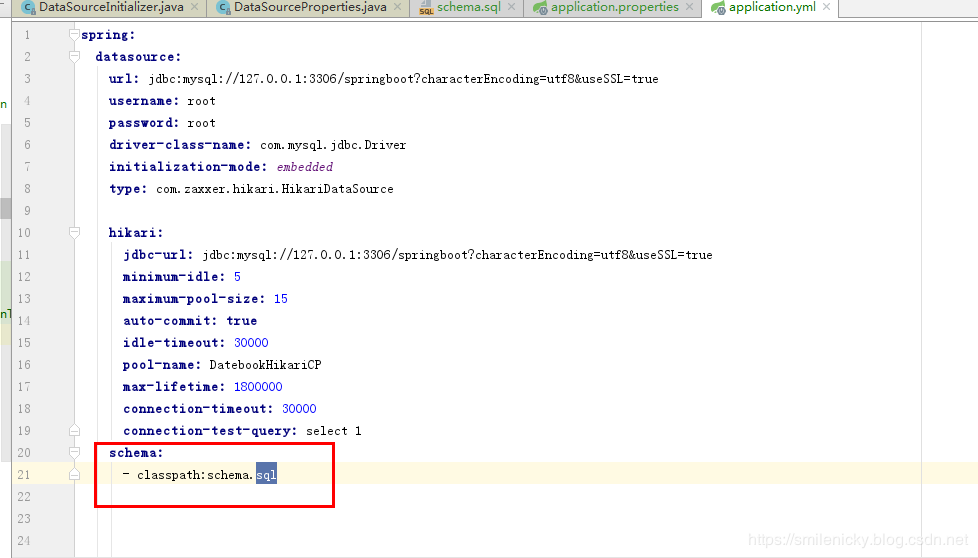Click the com.mysql.jdbc.Driver value
Image resolution: width=978 pixels, height=558 pixels.
(x=333, y=145)
